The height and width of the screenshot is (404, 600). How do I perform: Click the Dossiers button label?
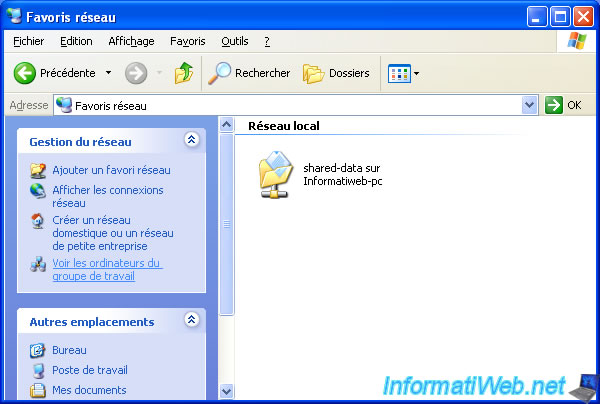(349, 73)
